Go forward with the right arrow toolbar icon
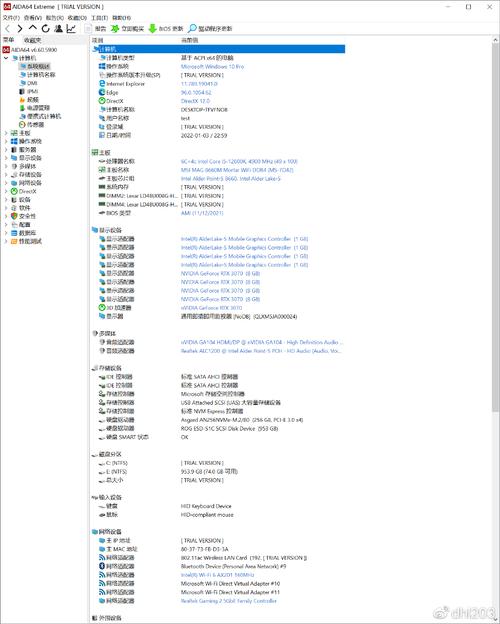This screenshot has width=500, height=624. 20,29
